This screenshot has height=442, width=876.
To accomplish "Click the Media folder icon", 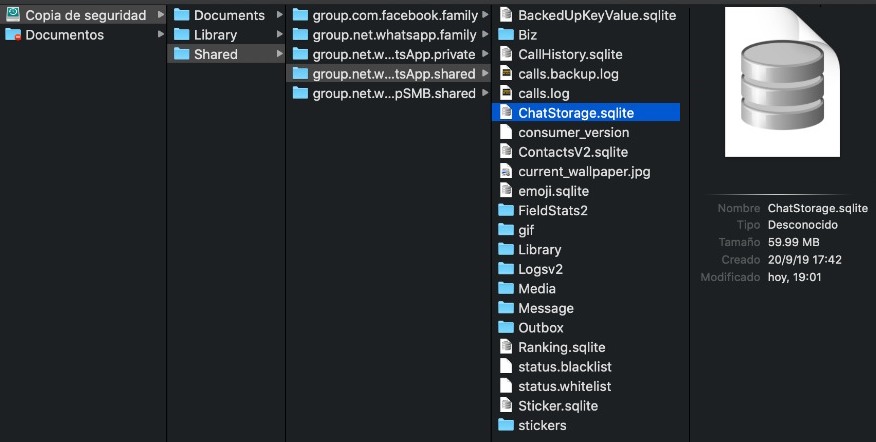I will pos(506,288).
